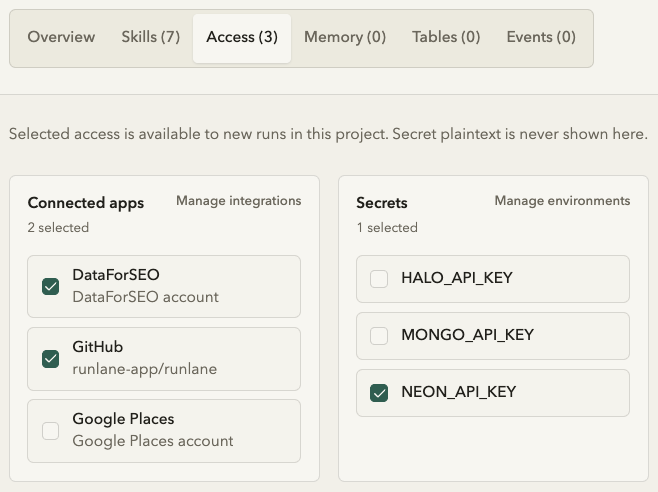Click the Google Places account subtitle text
The image size is (658, 492).
tap(153, 441)
